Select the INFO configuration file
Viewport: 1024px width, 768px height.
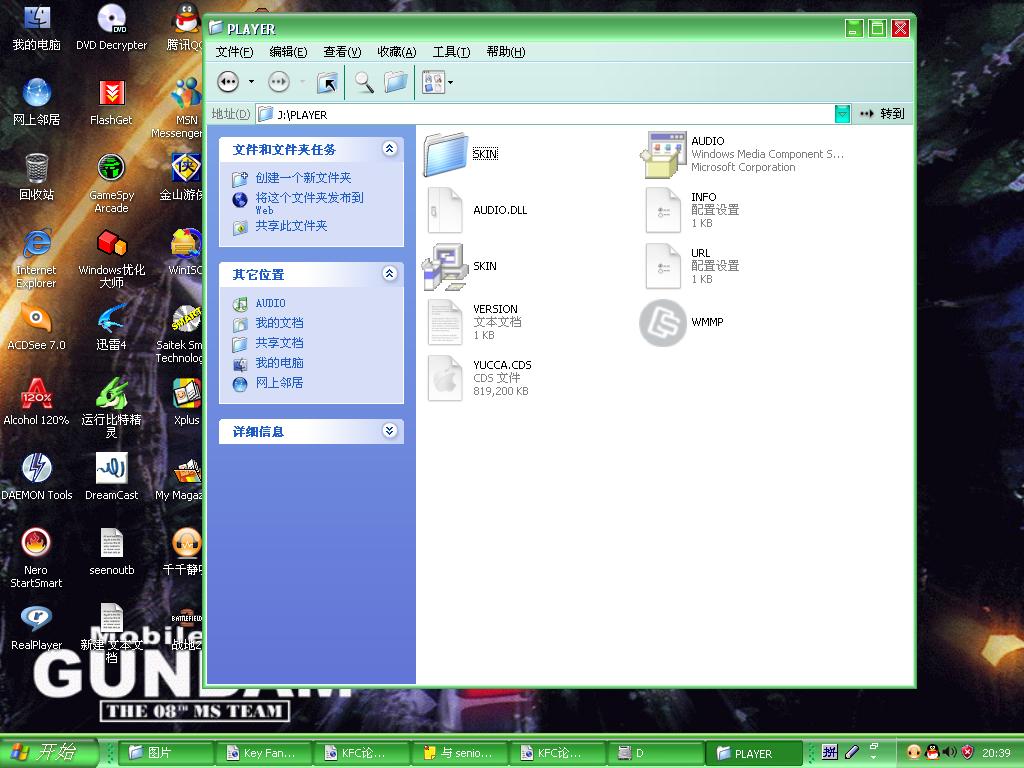pos(693,210)
